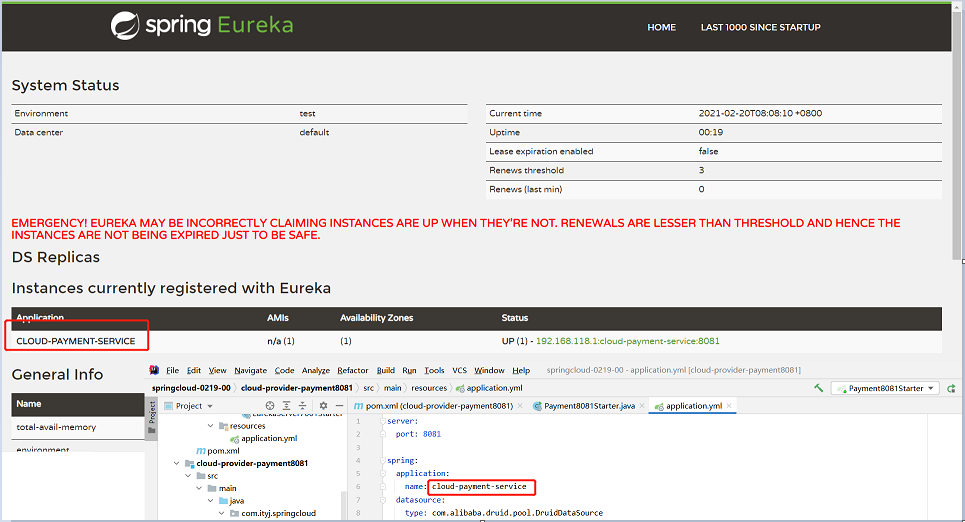Click Renews threshold row label
Viewport: 965px width, 522px height.
pos(526,171)
